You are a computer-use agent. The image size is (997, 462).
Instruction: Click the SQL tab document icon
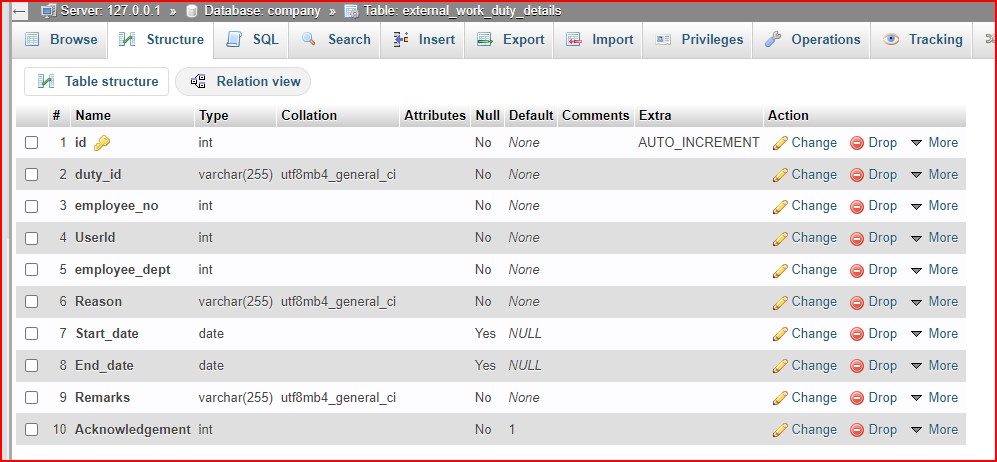click(234, 39)
